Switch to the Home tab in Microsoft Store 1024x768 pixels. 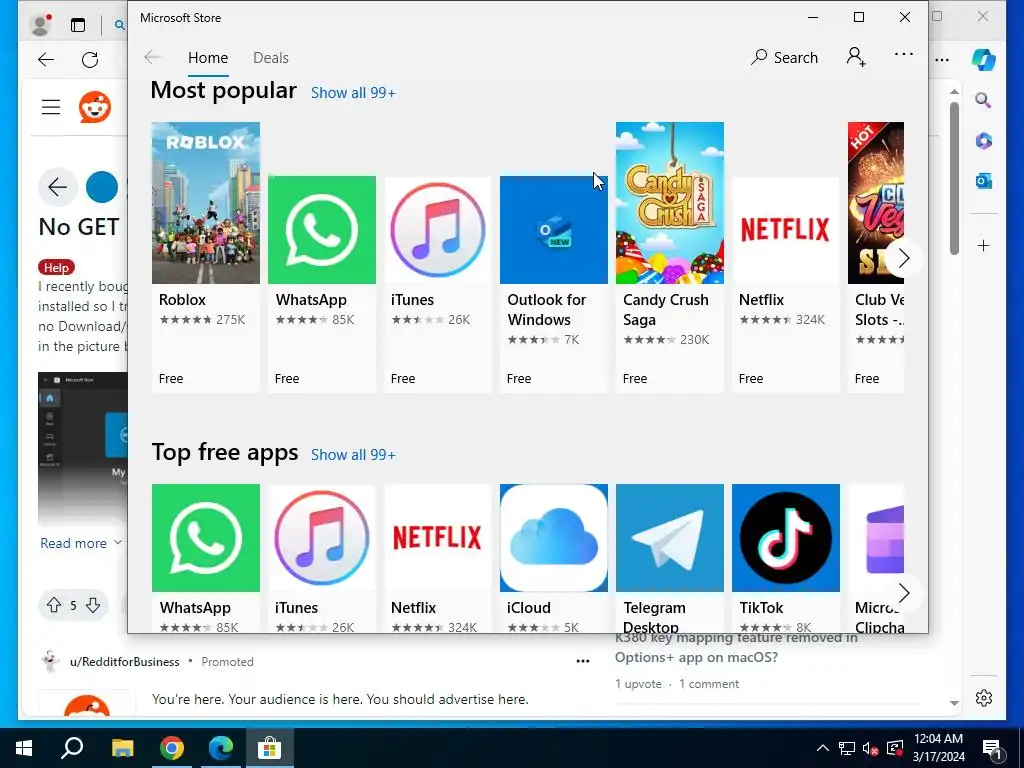[208, 57]
